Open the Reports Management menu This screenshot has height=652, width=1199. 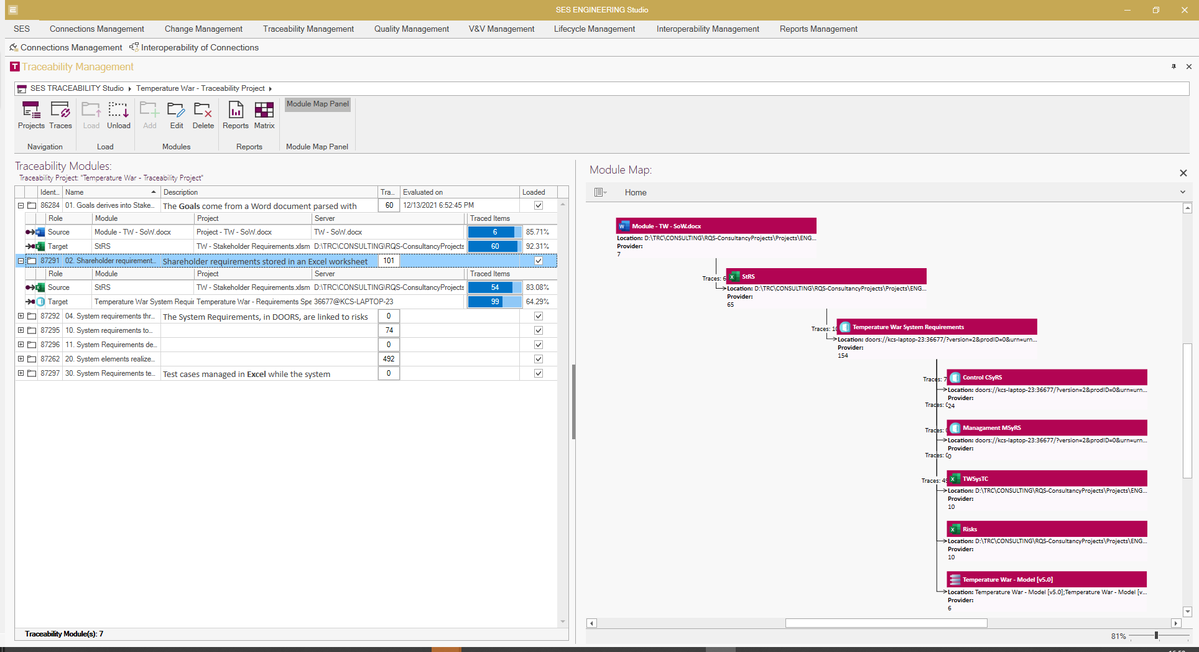pos(818,29)
